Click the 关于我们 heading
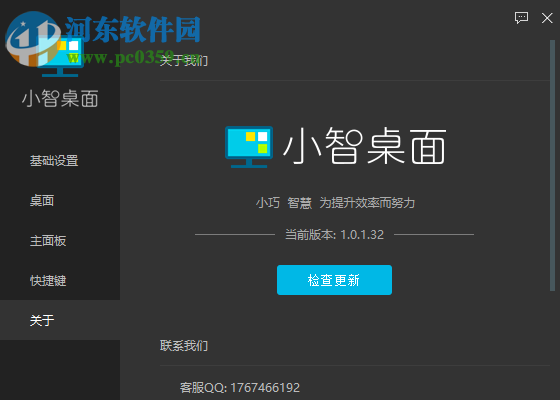 [x=184, y=61]
